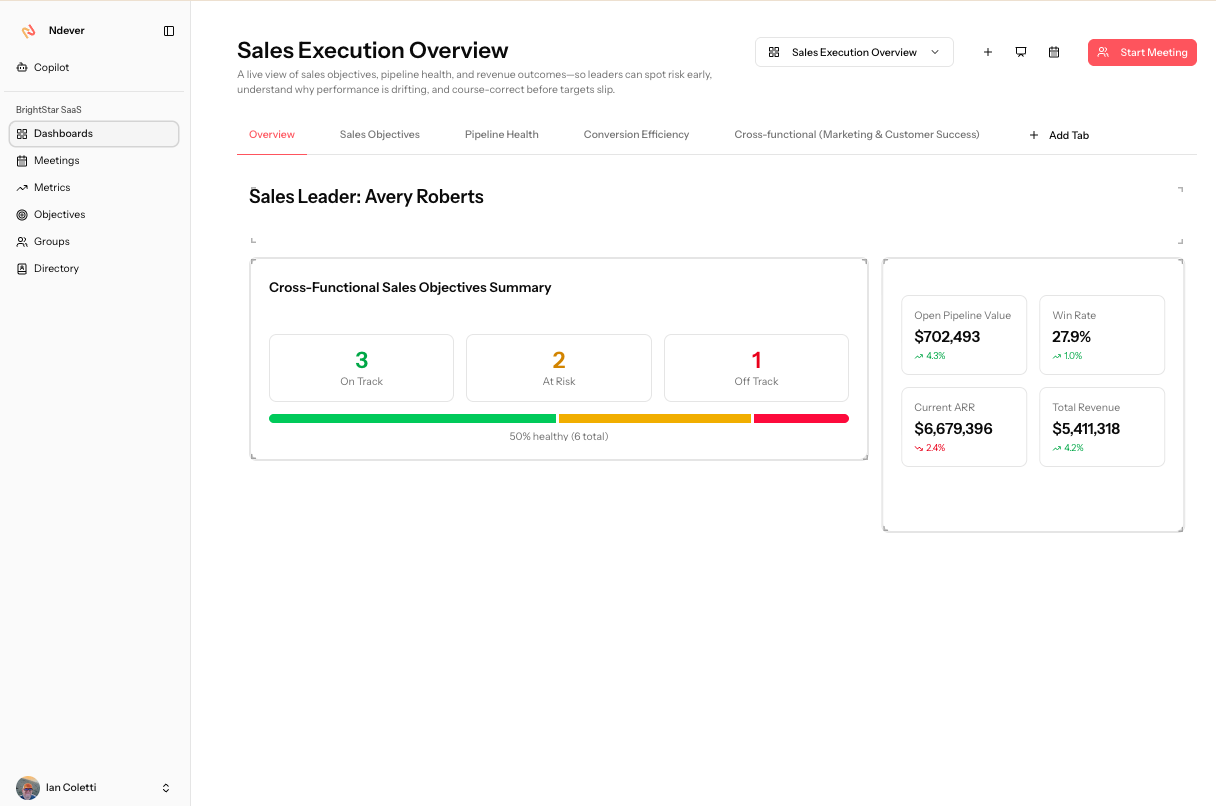Select the Dashboards sidebar entry
This screenshot has height=806, width=1216.
coord(63,133)
